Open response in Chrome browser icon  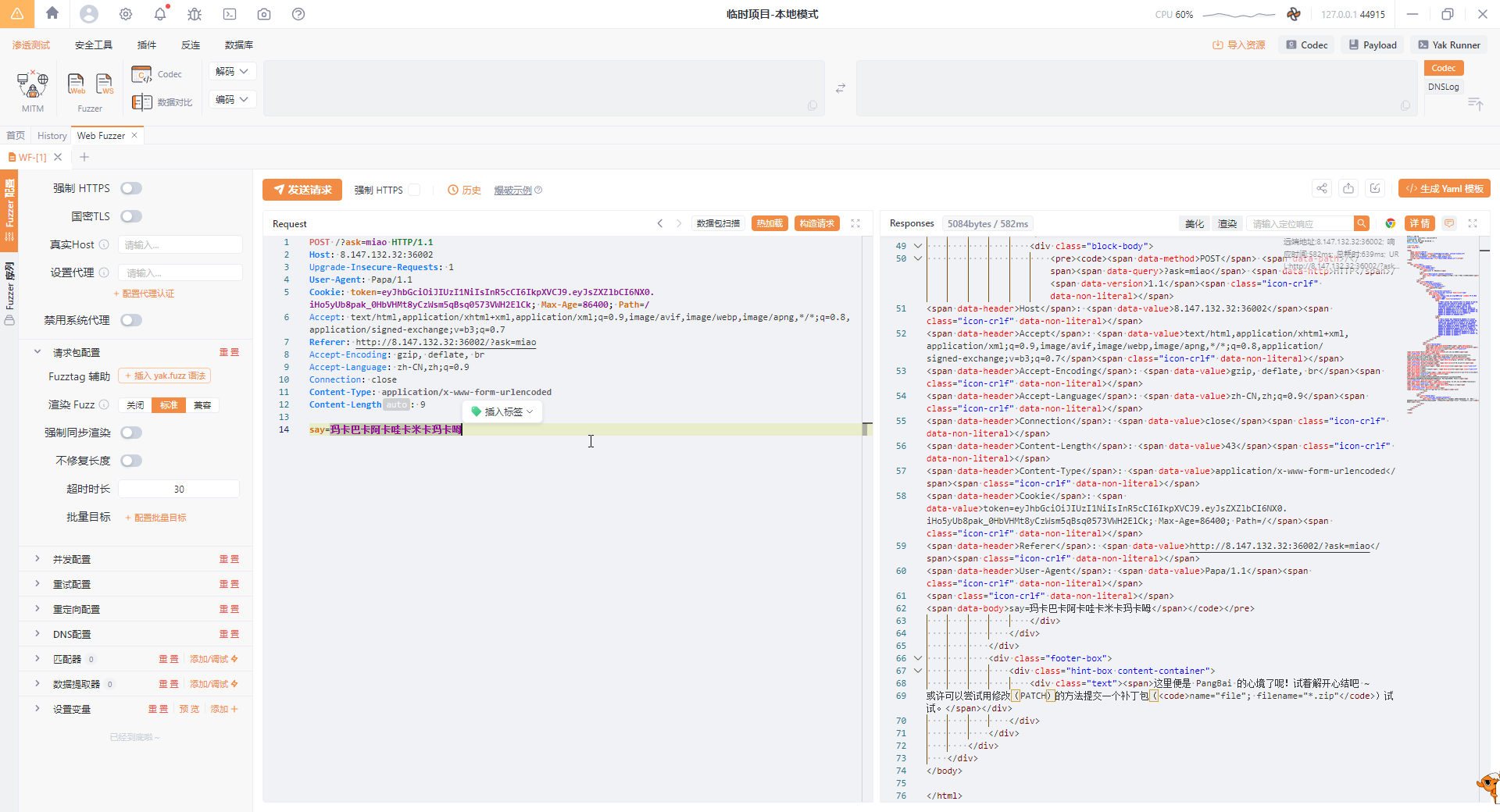(x=1390, y=223)
